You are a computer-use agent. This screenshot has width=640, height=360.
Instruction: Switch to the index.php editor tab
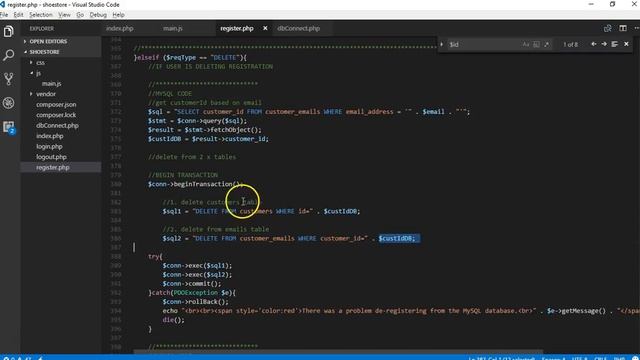click(x=120, y=29)
